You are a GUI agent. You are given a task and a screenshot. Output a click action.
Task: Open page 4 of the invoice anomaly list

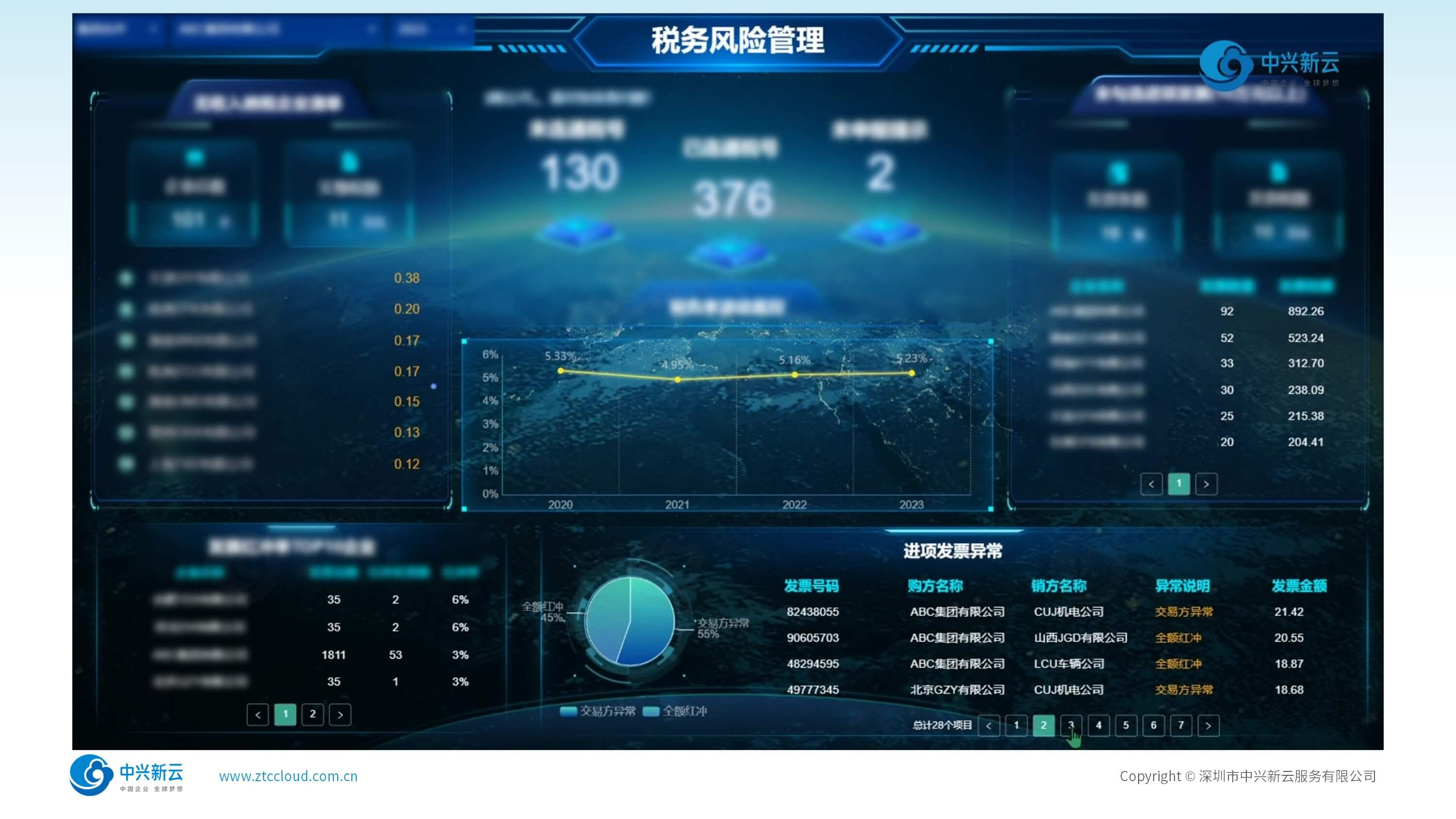[1098, 725]
